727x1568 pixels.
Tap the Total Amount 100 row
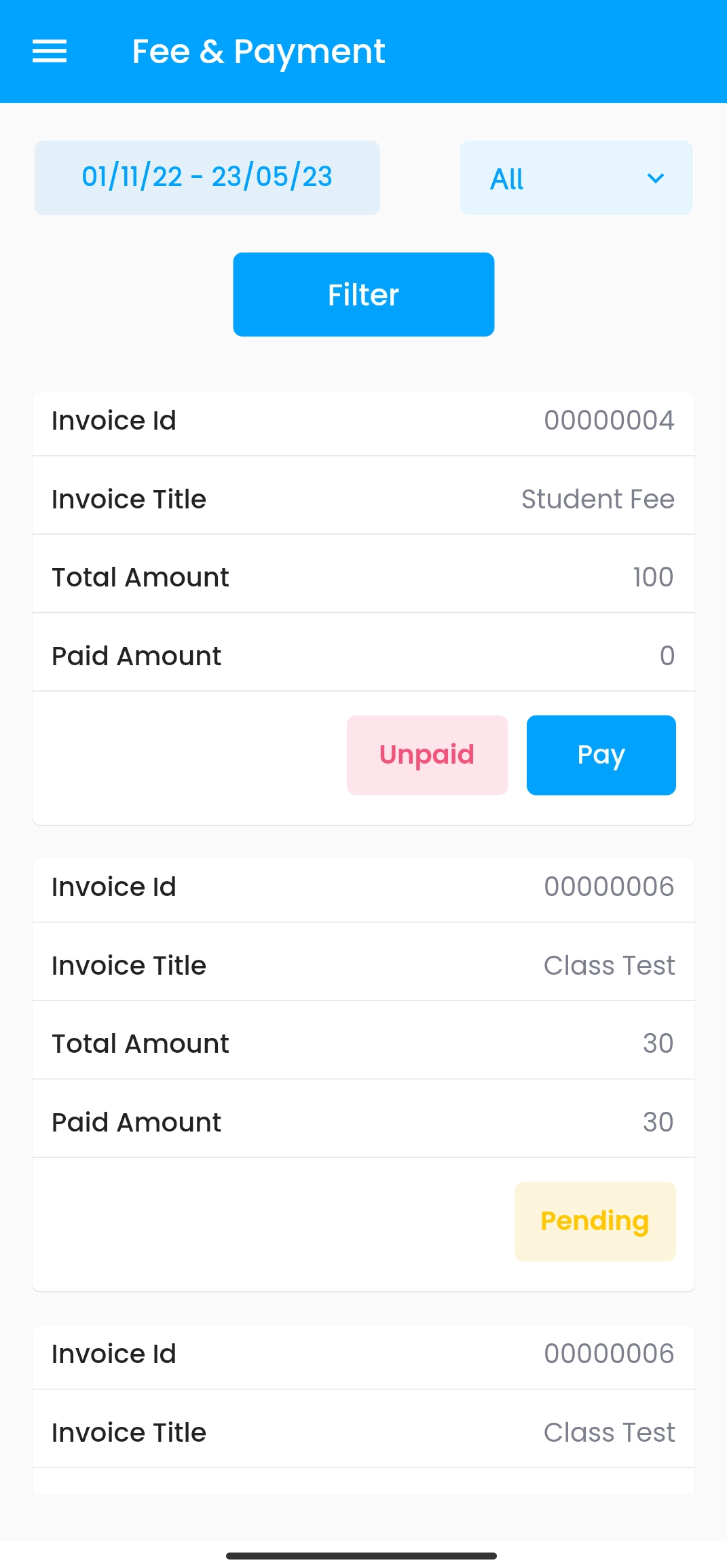[x=363, y=577]
